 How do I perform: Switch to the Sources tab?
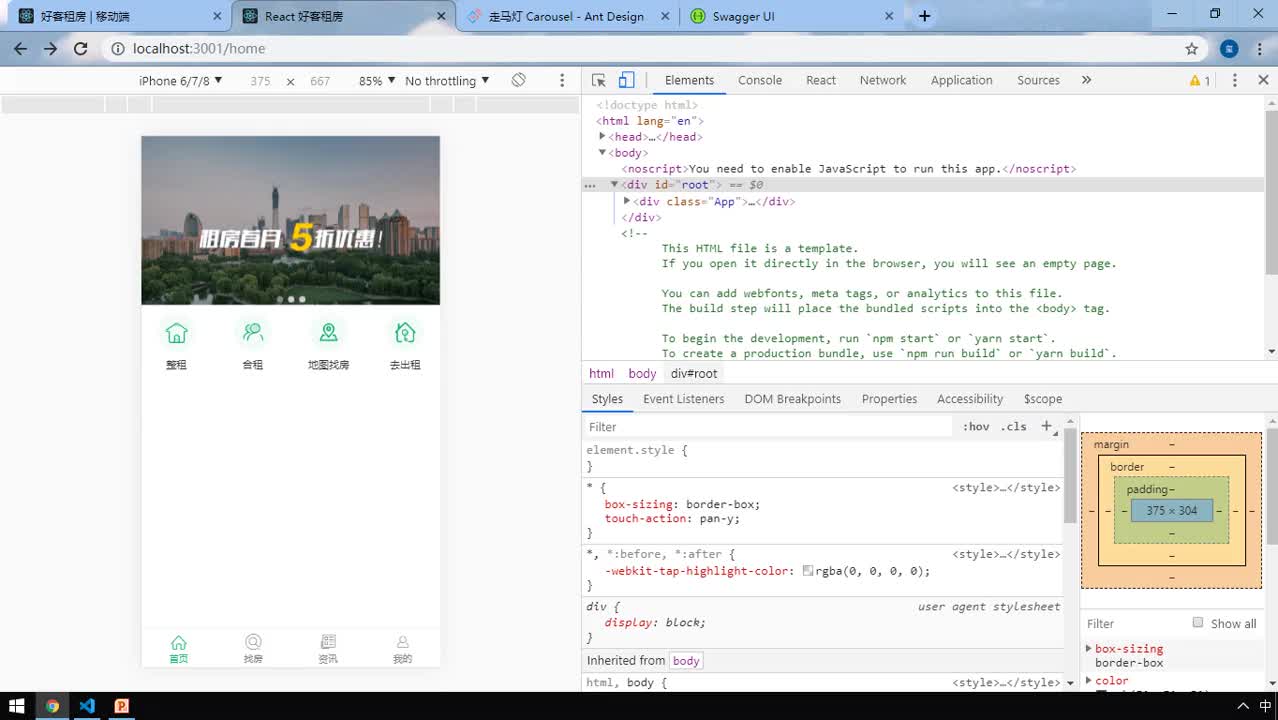(x=1038, y=80)
